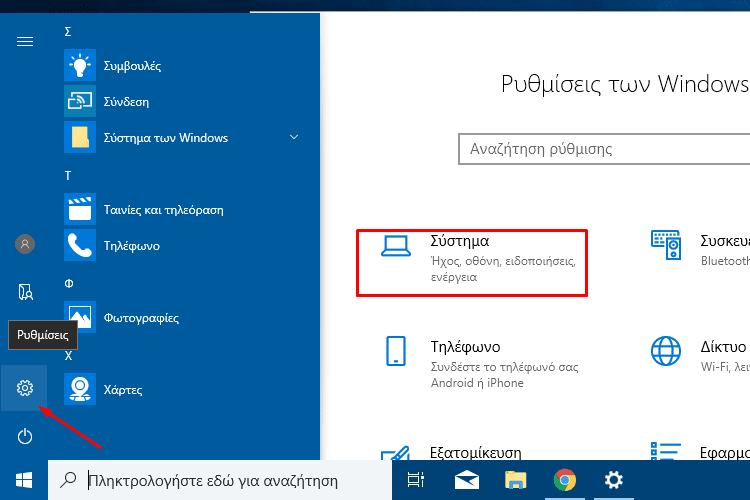Click the taskbar search box

220,480
